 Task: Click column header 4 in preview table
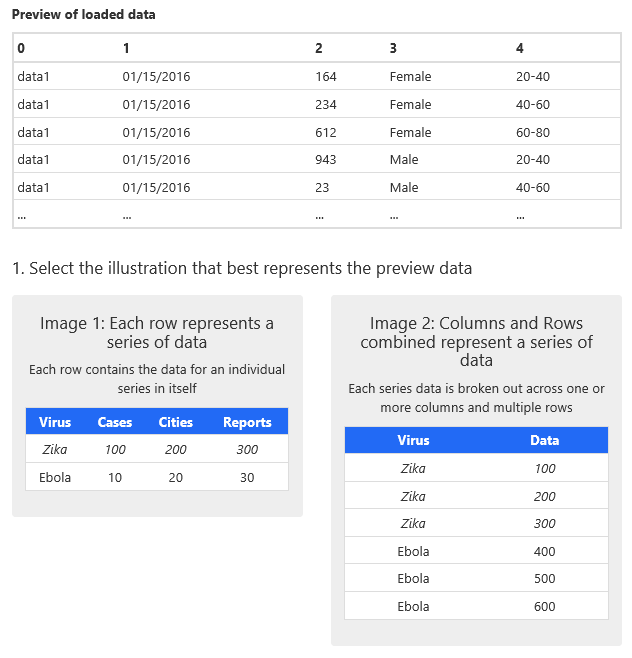click(520, 48)
